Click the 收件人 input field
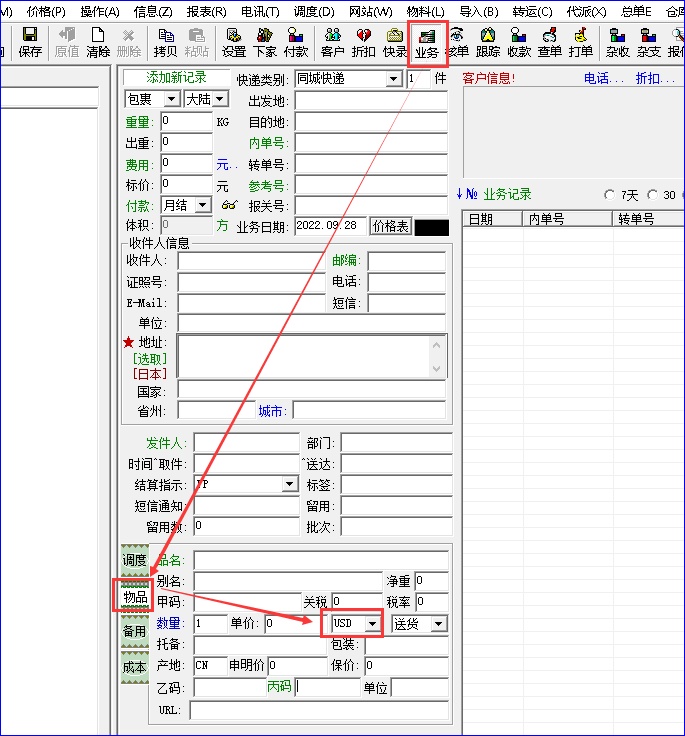 (x=251, y=261)
